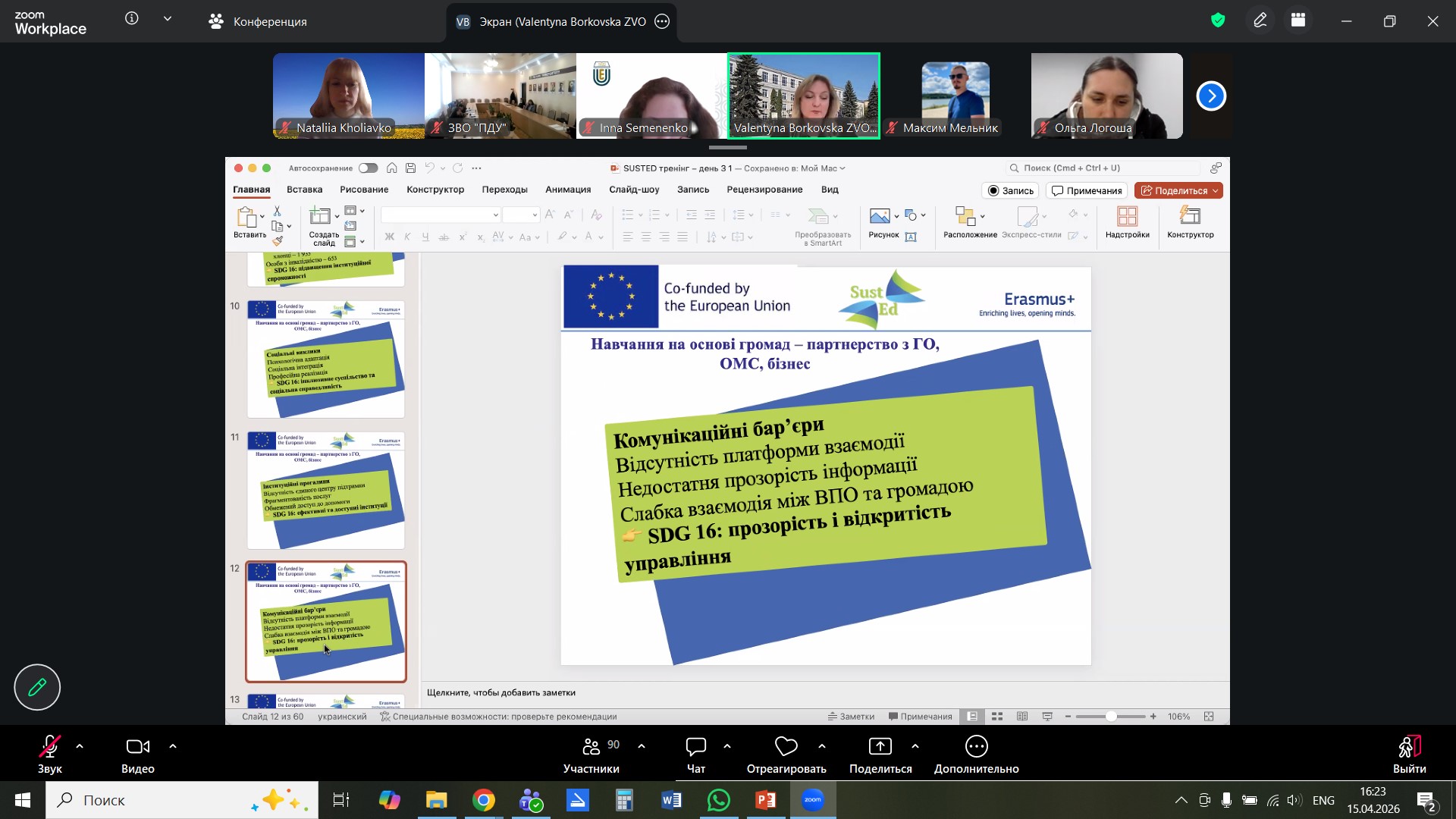Open the Участники participants panel
Screen dimensions: 1456x819
[591, 747]
